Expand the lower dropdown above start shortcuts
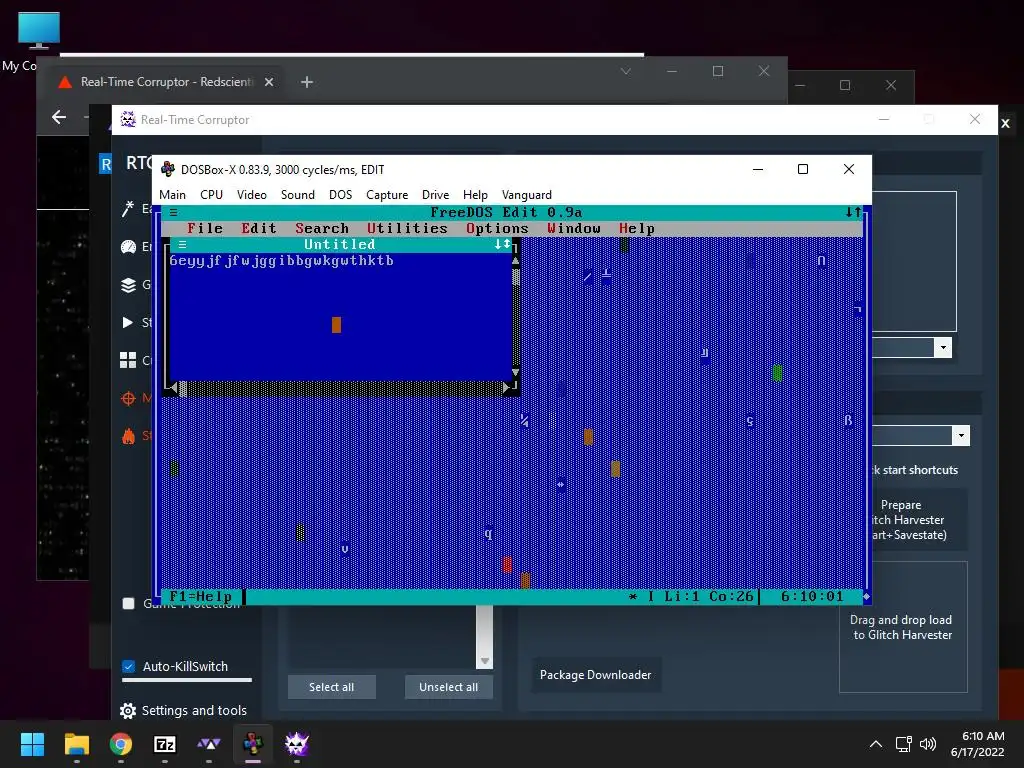Screen dimensions: 1024x768 click(961, 436)
